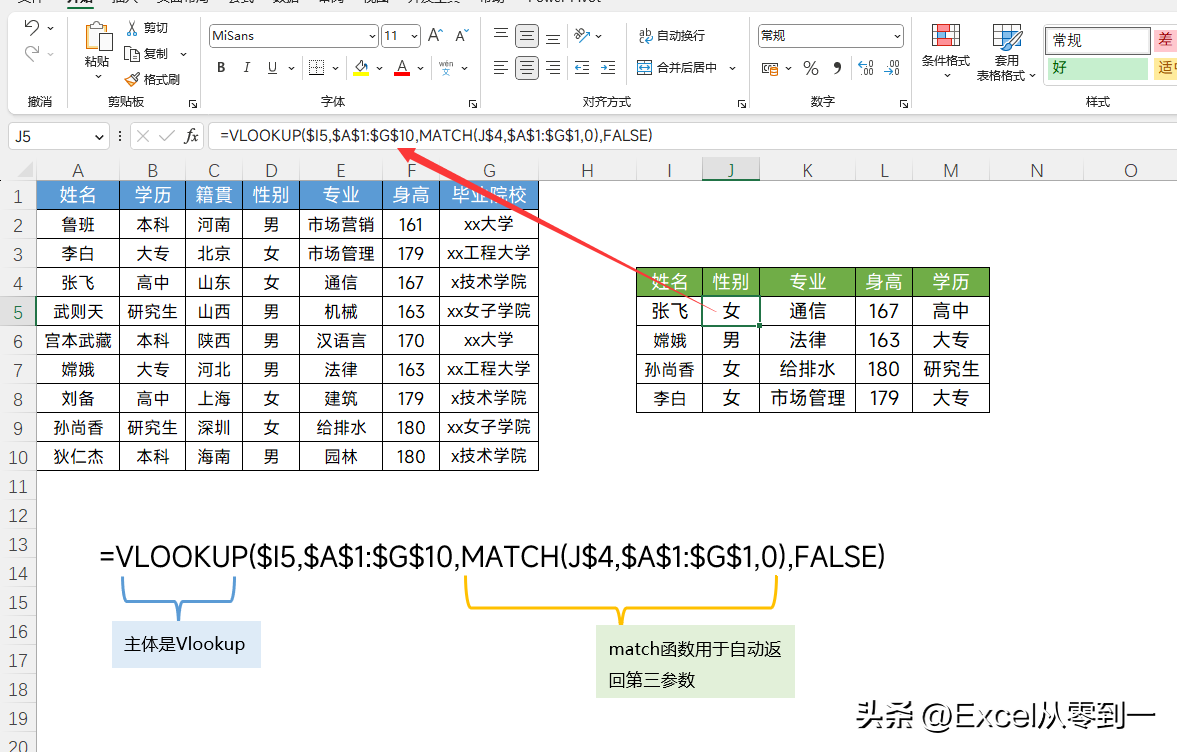Open the number format 常规 dropdown
Image resolution: width=1177 pixels, height=752 pixels.
tap(897, 35)
